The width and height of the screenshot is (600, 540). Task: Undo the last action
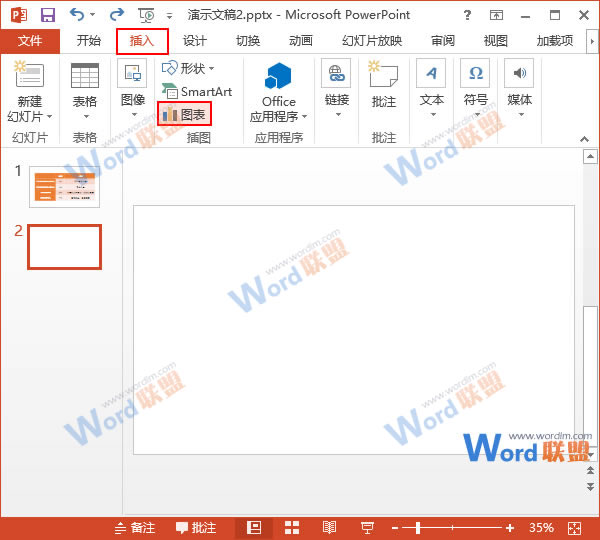point(77,15)
